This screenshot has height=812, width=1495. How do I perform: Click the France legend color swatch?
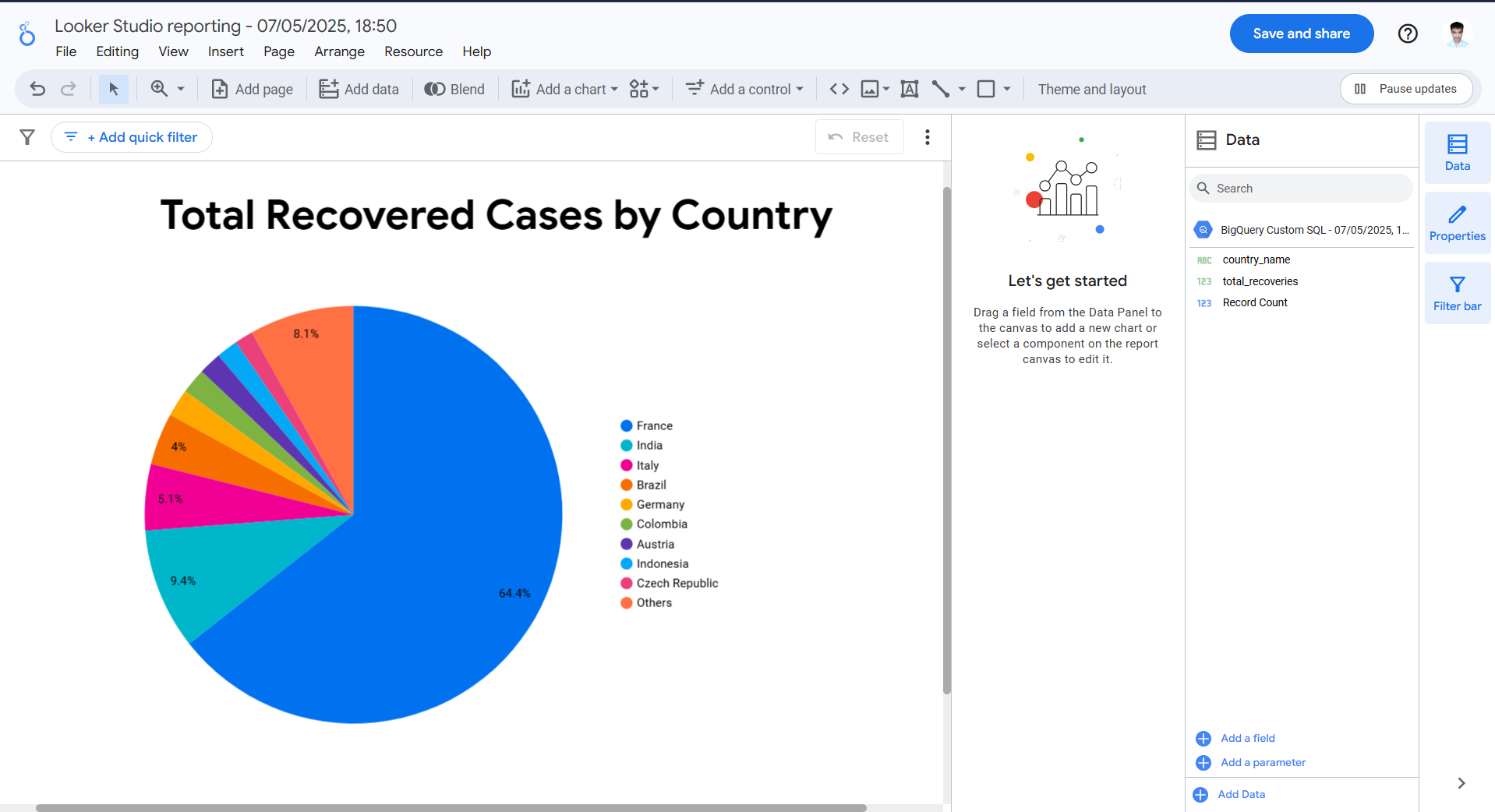click(626, 425)
